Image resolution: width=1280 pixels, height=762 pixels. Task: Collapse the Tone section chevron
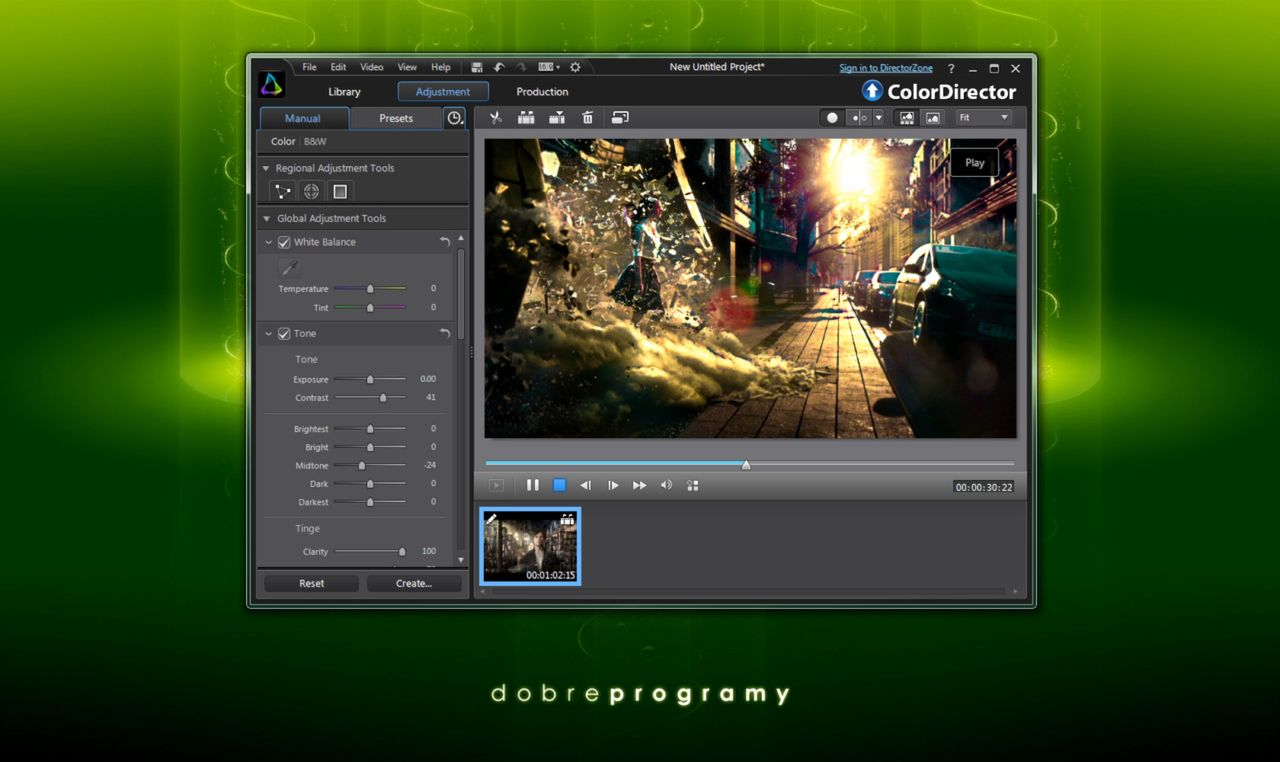269,334
